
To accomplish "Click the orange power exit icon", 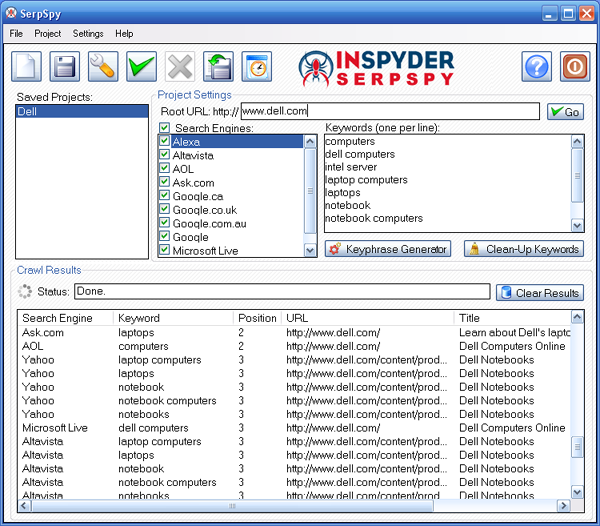I will point(575,67).
